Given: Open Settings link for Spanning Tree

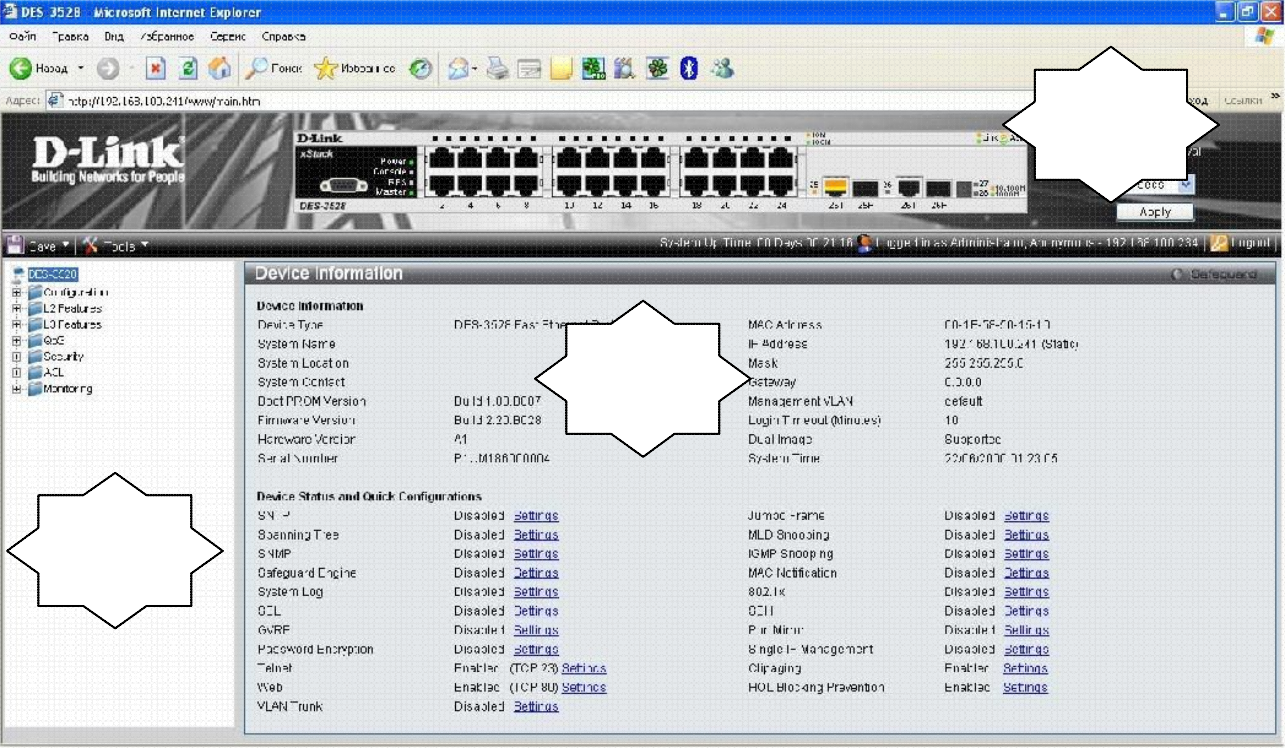Looking at the screenshot, I should pos(536,535).
